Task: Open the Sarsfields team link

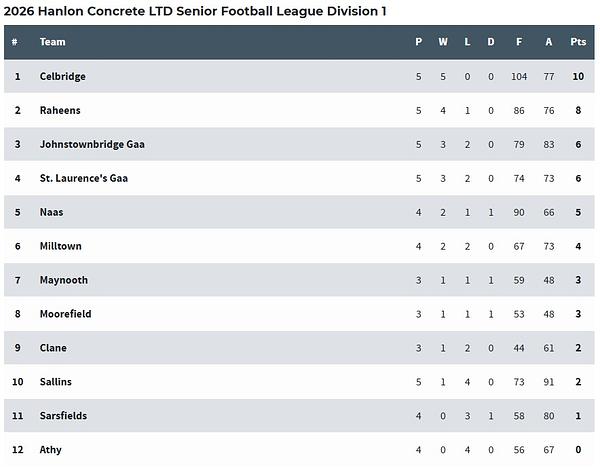Action: tap(64, 416)
